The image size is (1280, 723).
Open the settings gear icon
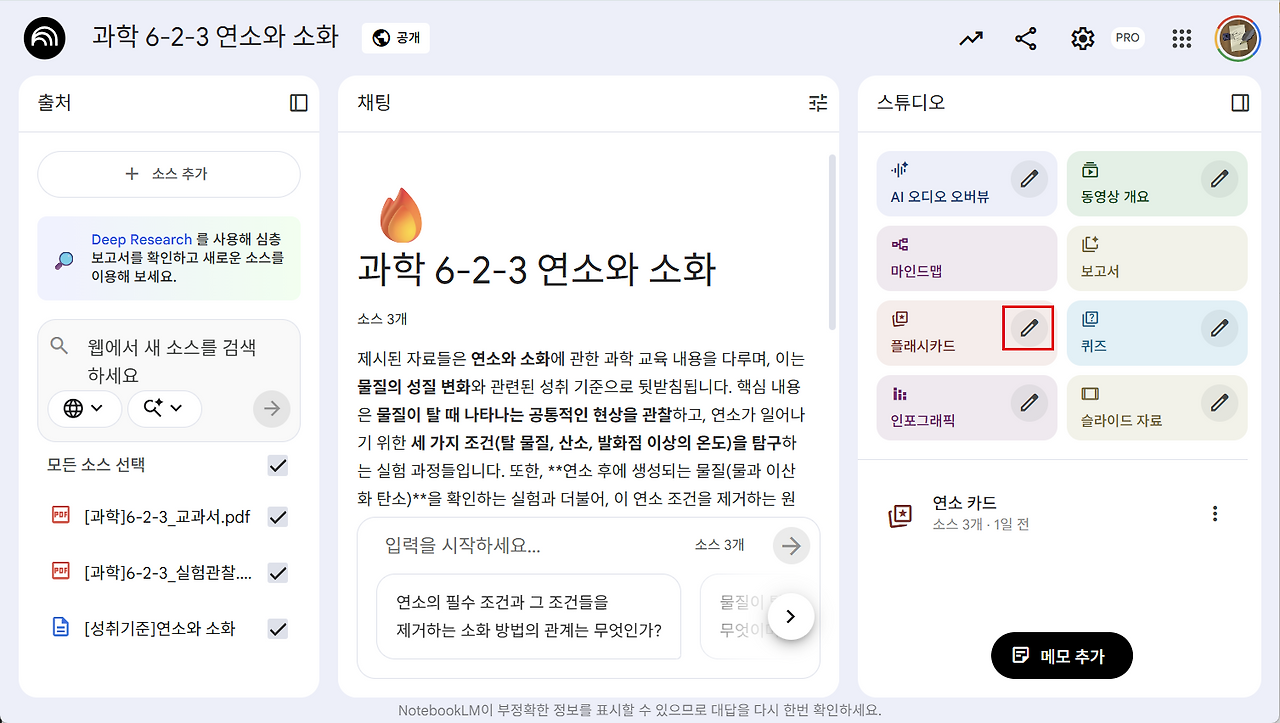coord(1082,38)
